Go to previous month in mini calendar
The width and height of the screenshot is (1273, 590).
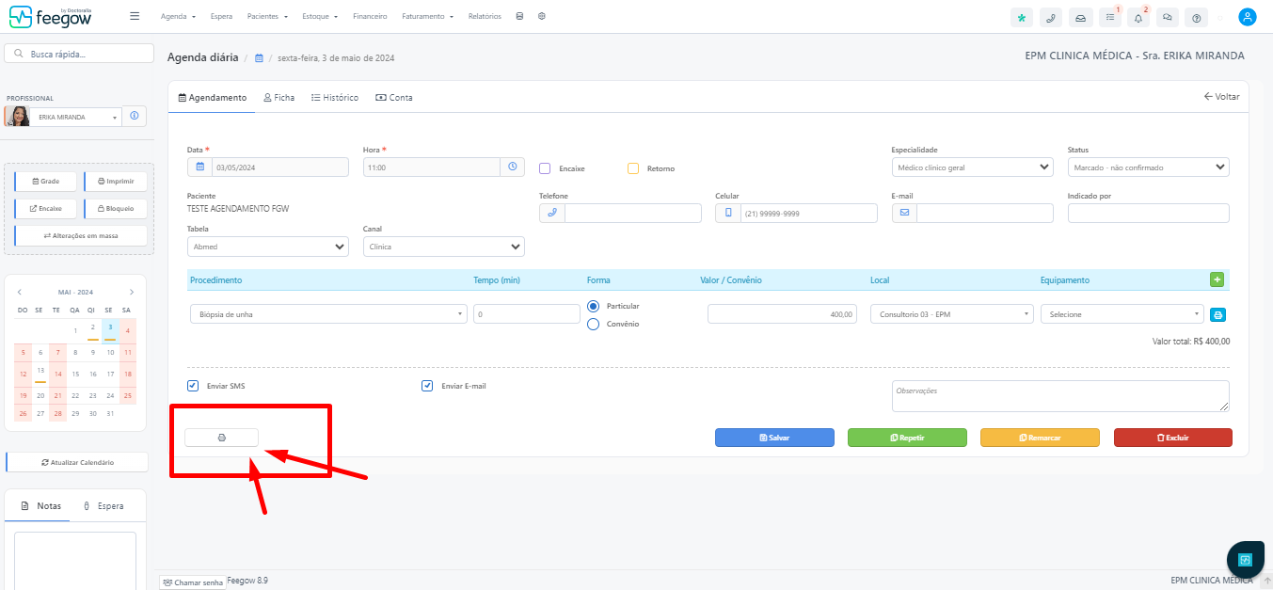19,292
